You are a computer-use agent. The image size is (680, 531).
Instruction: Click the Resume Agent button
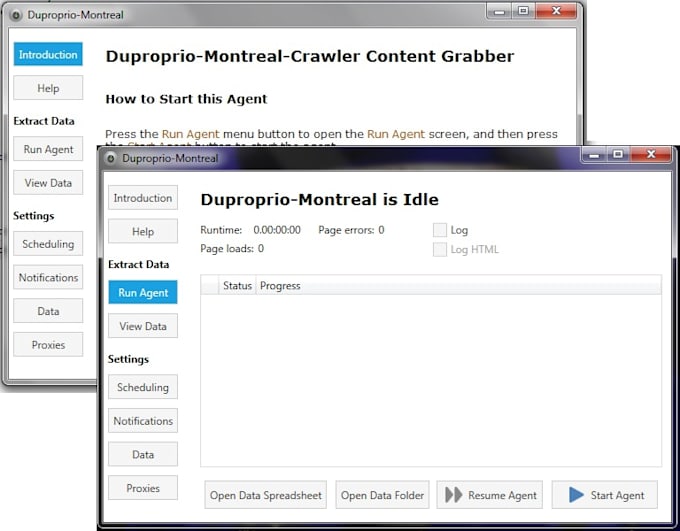point(490,495)
